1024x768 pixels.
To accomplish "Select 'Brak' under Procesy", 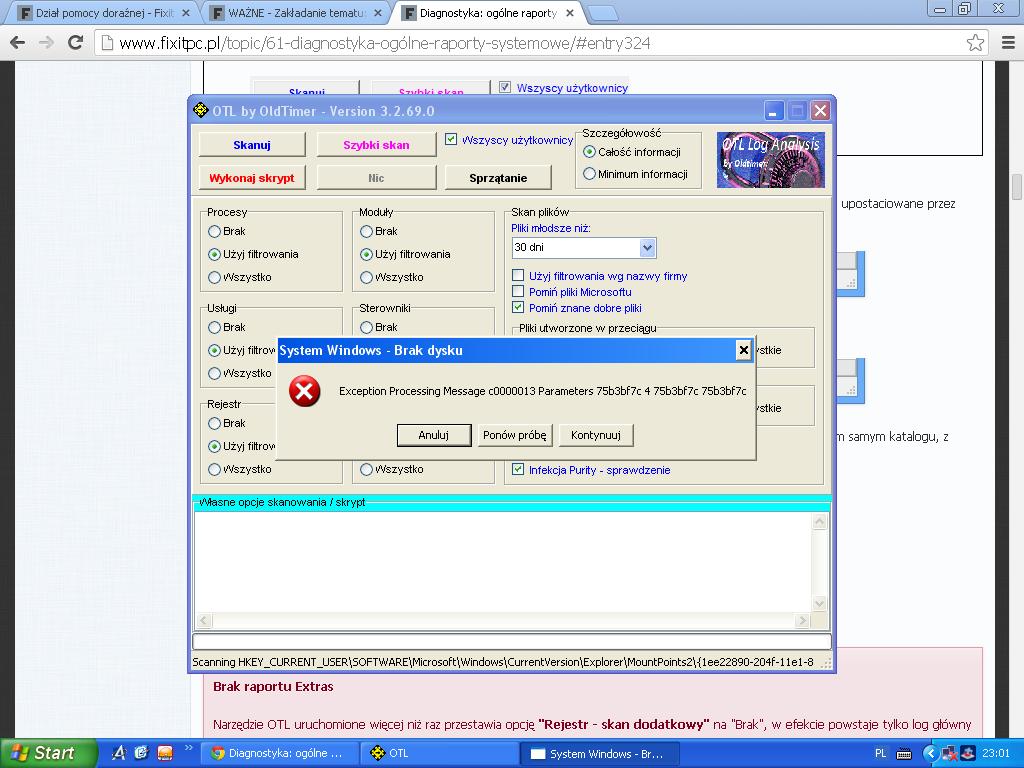I will click(214, 231).
